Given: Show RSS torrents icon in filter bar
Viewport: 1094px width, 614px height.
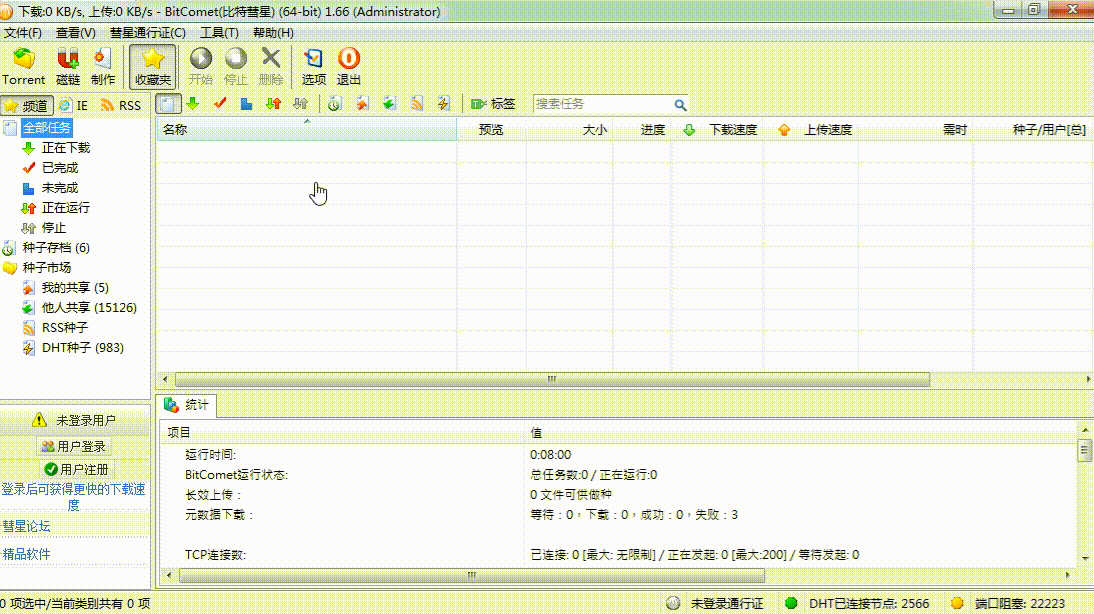Looking at the screenshot, I should (x=417, y=104).
